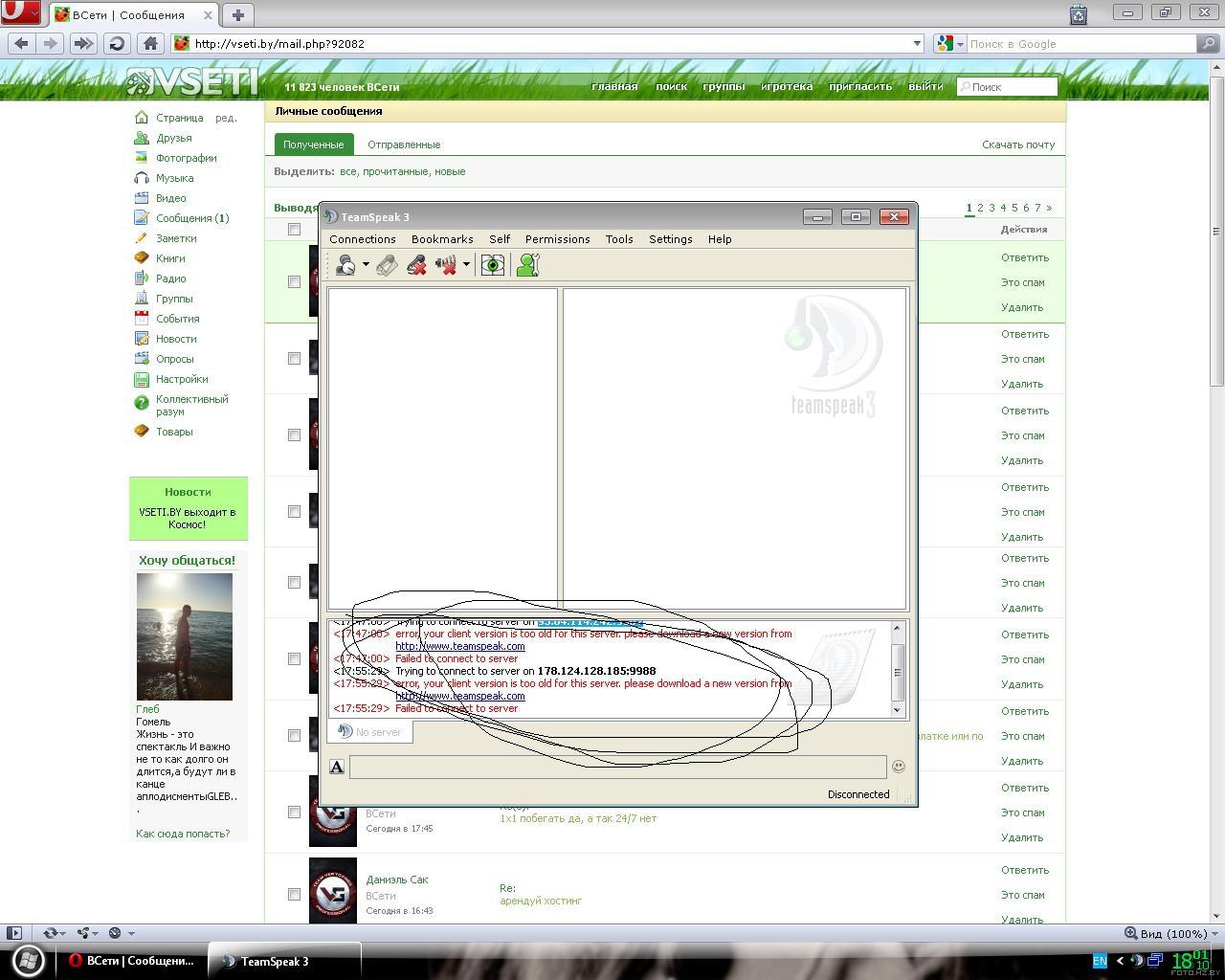Tick the select-all messages checkbox in header
The width and height of the screenshot is (1225, 980).
[294, 230]
